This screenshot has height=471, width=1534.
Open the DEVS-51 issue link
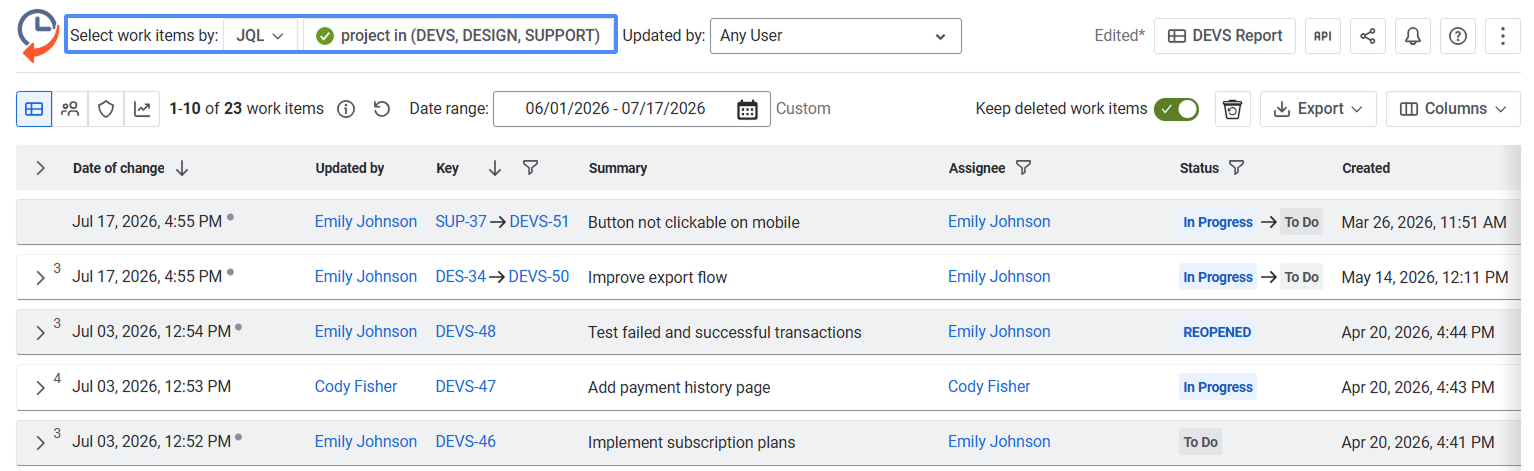(x=539, y=222)
